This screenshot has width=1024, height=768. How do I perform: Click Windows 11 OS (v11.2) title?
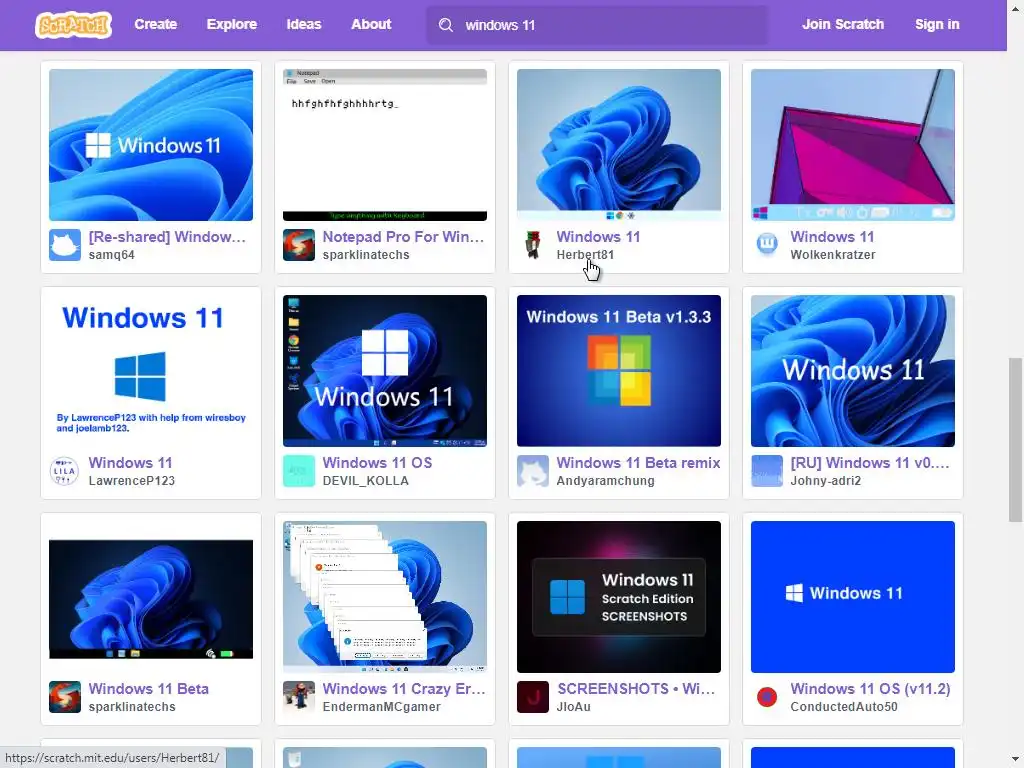(x=870, y=689)
